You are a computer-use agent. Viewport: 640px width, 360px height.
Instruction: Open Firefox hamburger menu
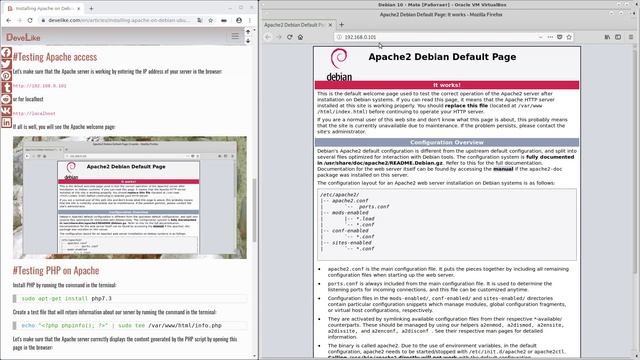pyautogui.click(x=631, y=37)
